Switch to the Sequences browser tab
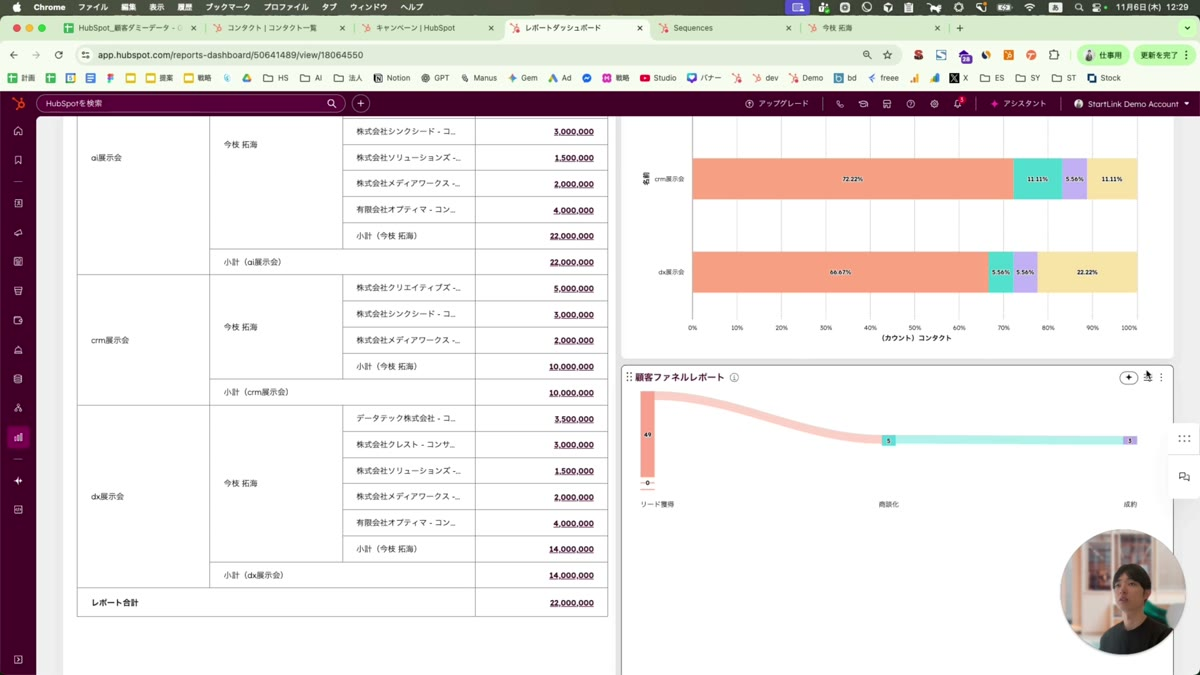 pos(724,28)
